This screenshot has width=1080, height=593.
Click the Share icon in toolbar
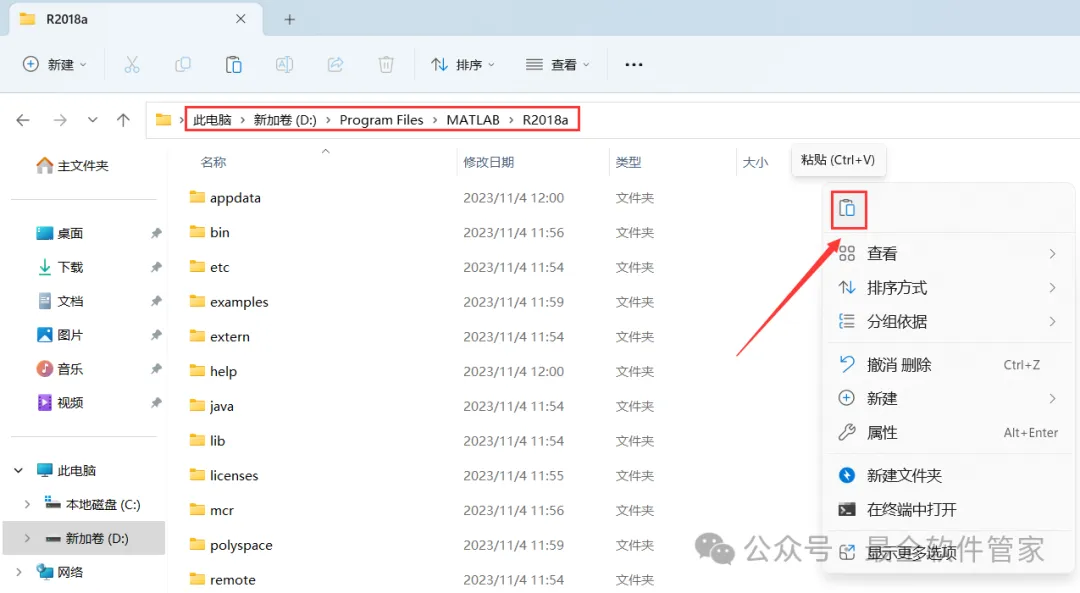click(335, 65)
